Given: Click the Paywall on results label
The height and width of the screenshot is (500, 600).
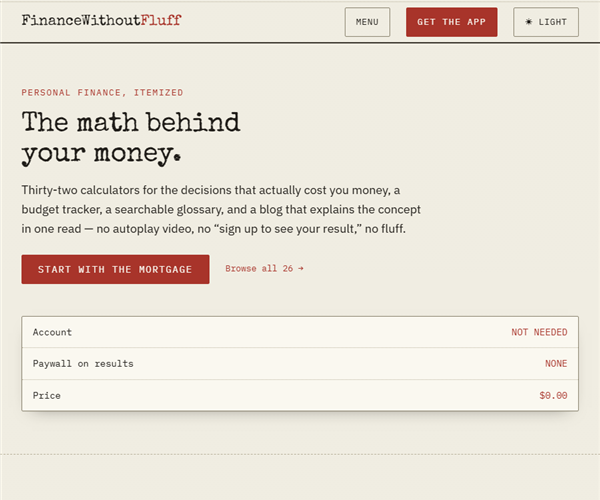Looking at the screenshot, I should 83,363.
